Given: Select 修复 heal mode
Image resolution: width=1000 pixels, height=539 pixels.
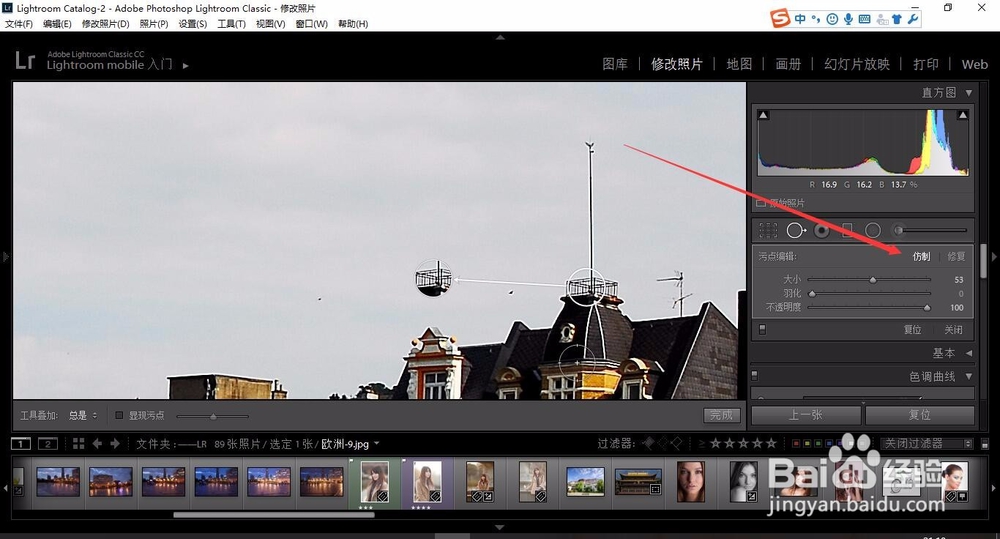Looking at the screenshot, I should point(956,256).
